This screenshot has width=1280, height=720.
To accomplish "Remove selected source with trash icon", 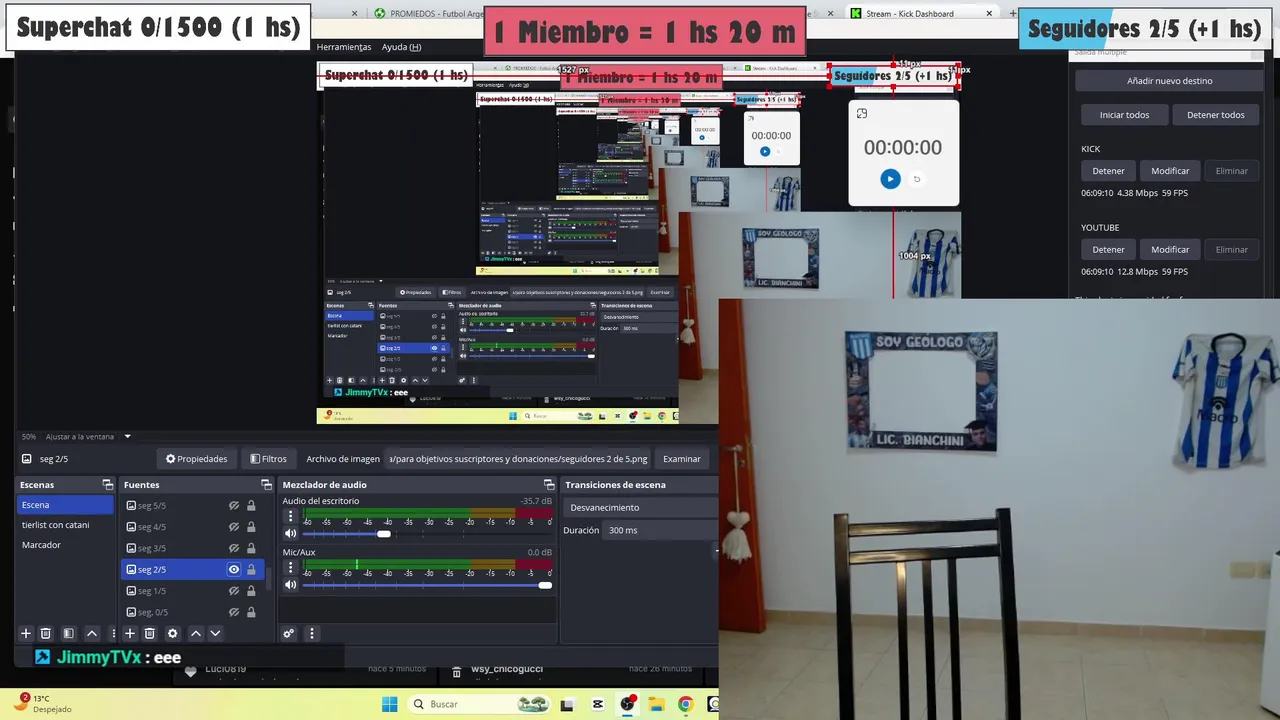I will click(150, 633).
